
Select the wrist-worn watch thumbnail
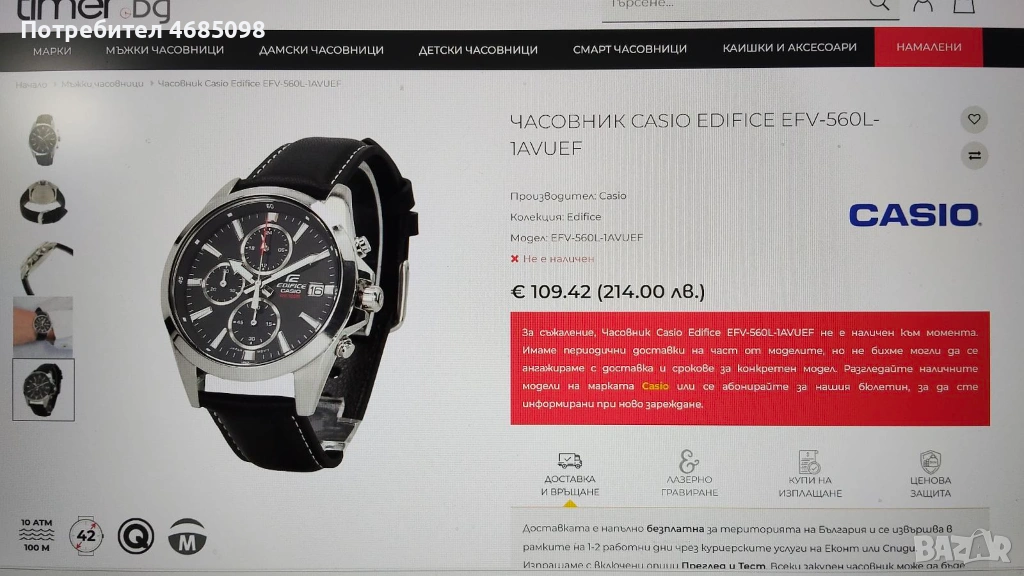(x=43, y=327)
